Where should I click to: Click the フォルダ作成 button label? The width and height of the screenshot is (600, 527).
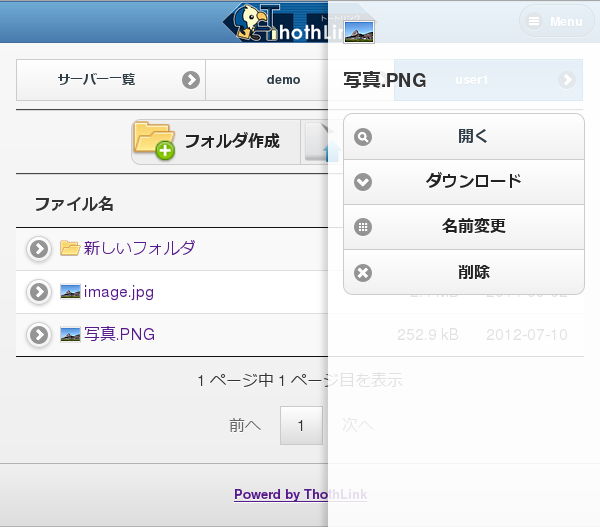click(x=232, y=141)
